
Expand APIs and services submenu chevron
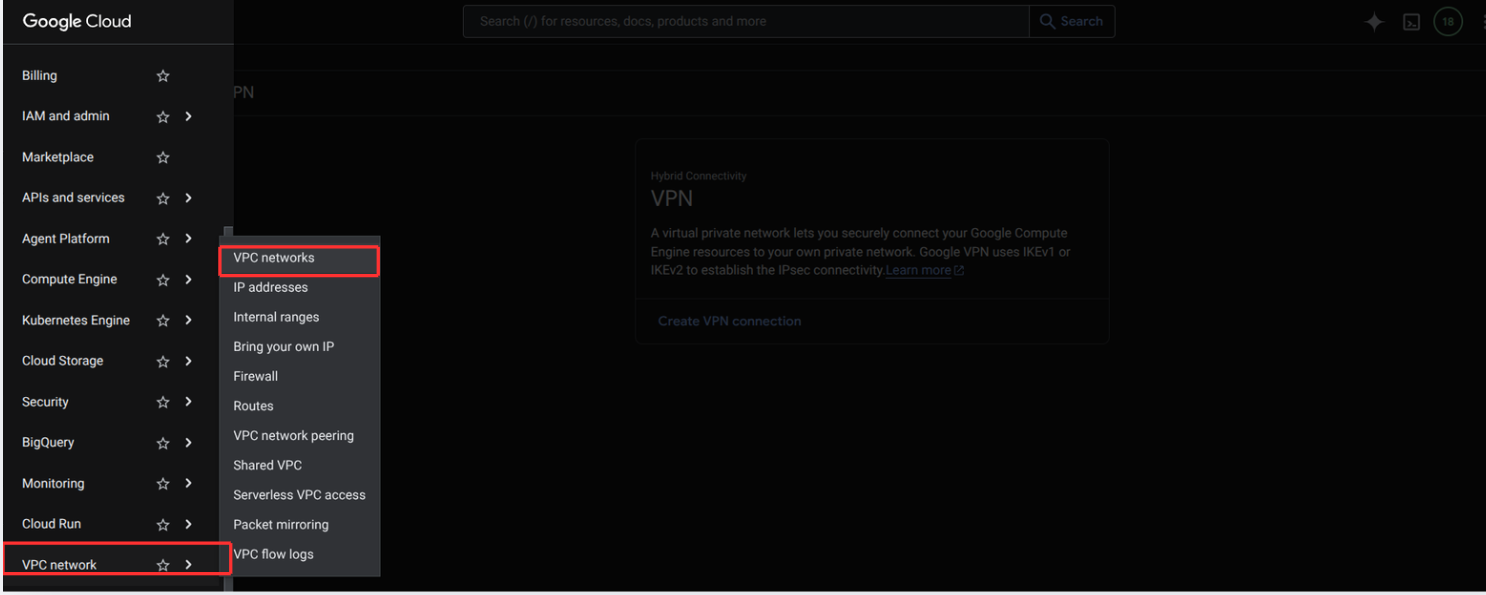(188, 198)
